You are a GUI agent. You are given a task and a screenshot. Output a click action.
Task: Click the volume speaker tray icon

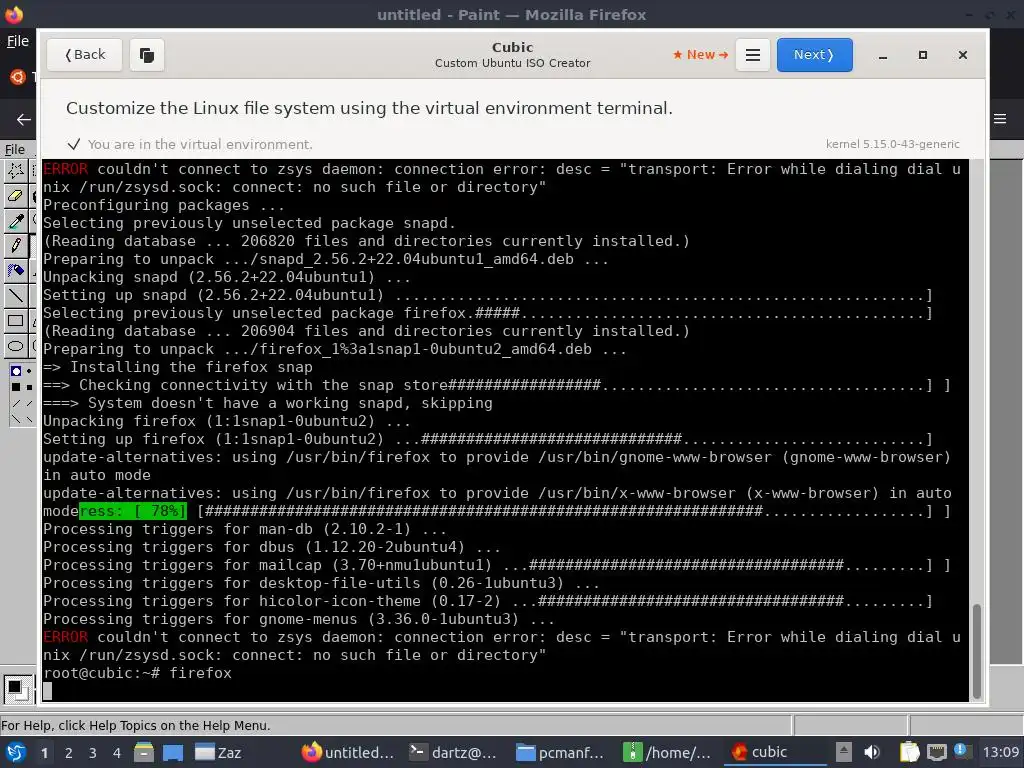click(x=872, y=752)
